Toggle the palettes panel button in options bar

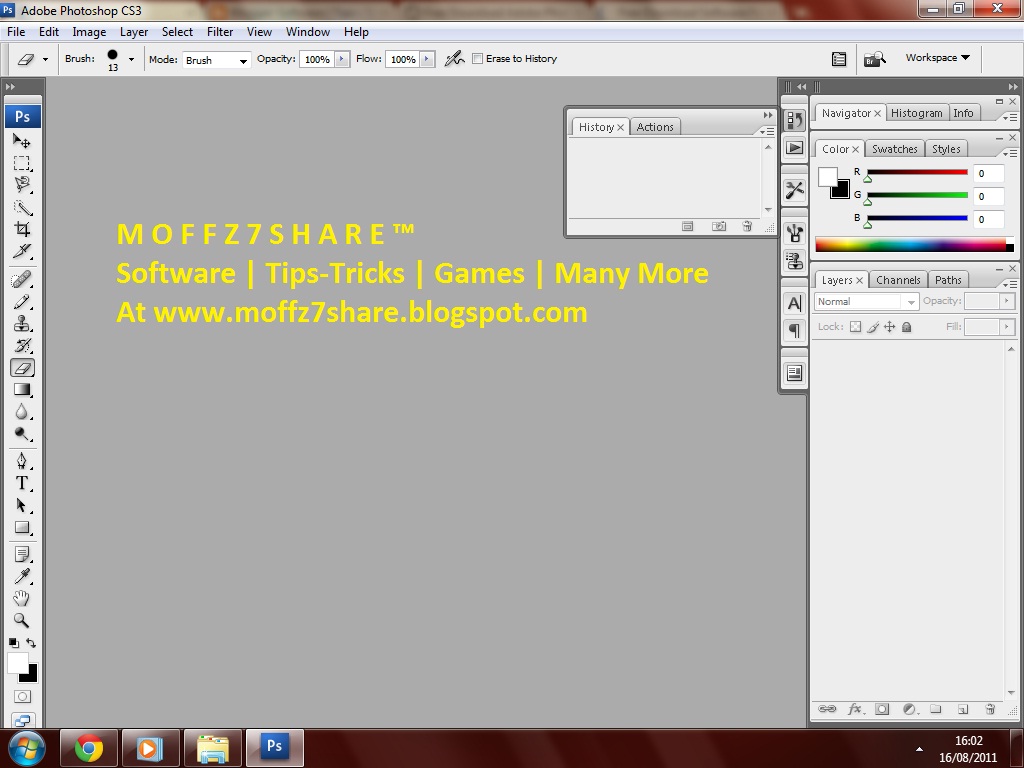pyautogui.click(x=839, y=59)
